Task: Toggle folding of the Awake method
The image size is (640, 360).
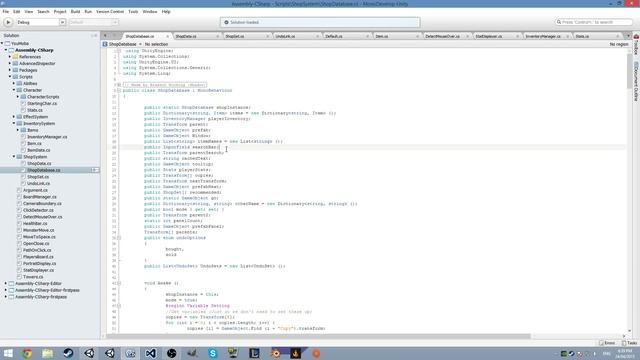Action: (x=119, y=283)
